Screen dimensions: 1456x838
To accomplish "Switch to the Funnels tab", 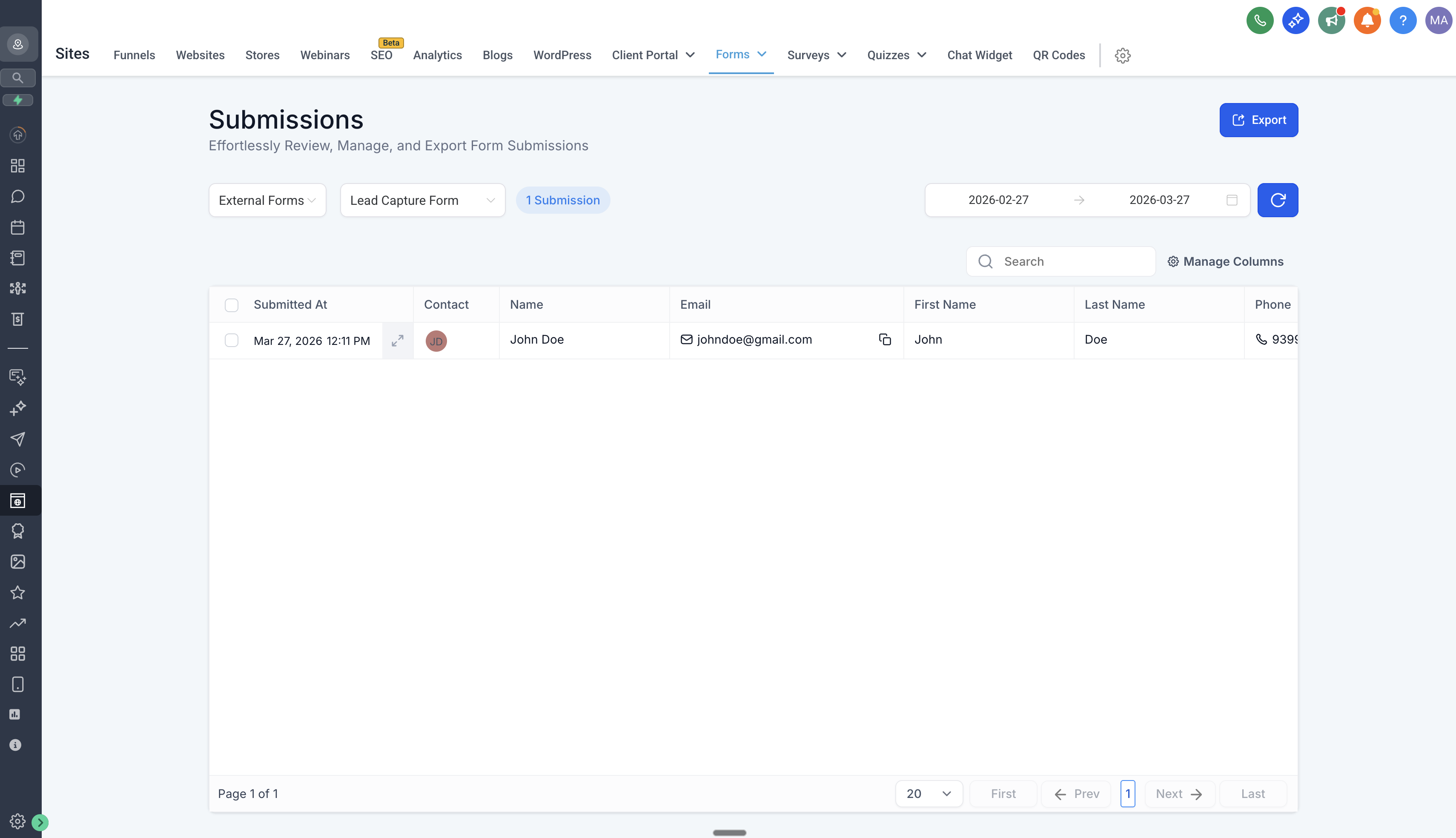I will (x=134, y=55).
